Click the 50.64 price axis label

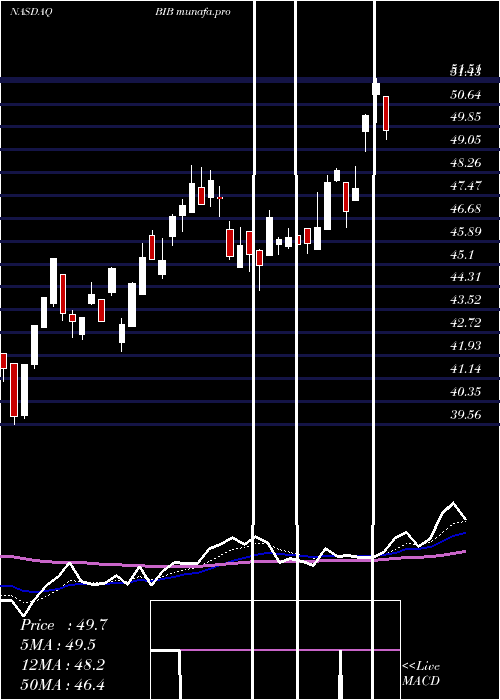point(466,95)
